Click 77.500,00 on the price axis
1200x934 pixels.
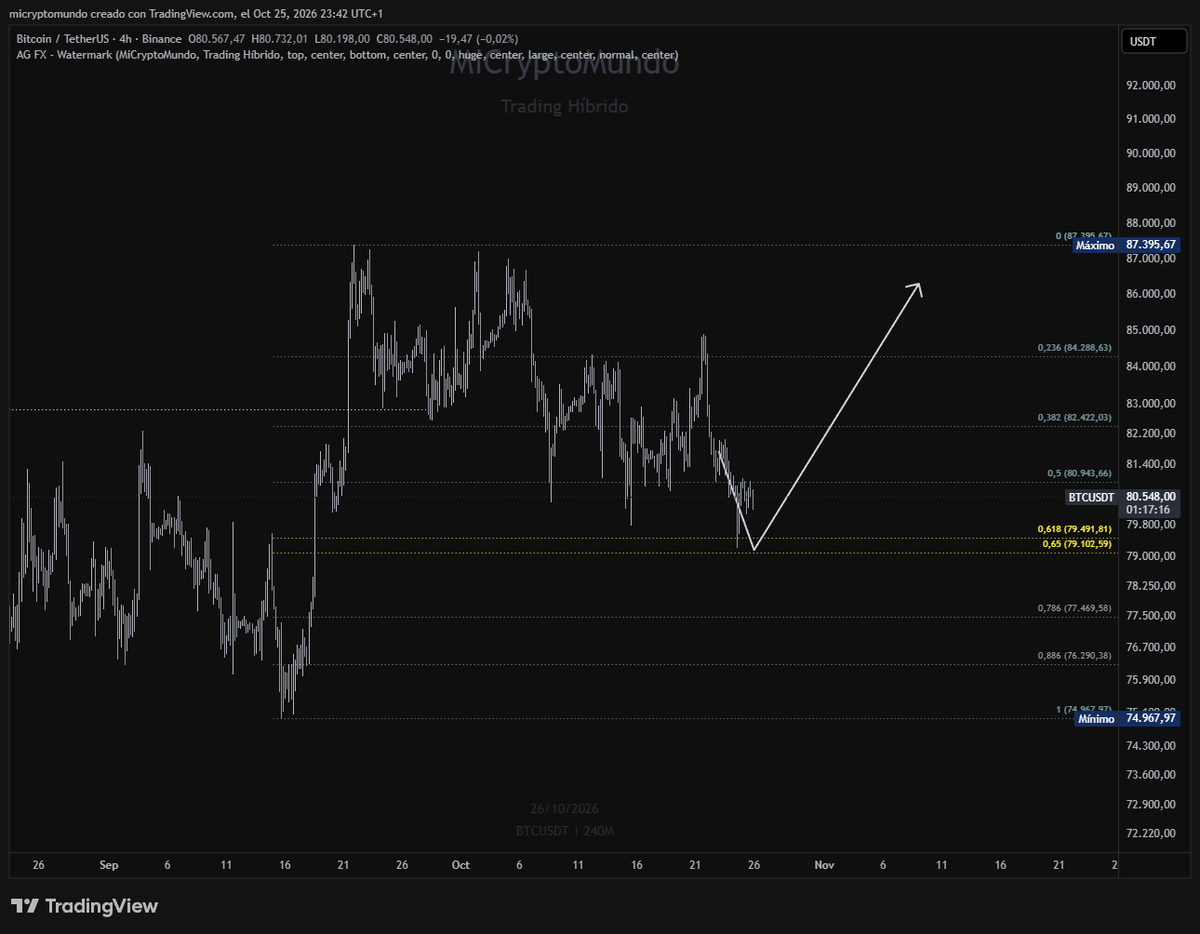click(x=1150, y=616)
